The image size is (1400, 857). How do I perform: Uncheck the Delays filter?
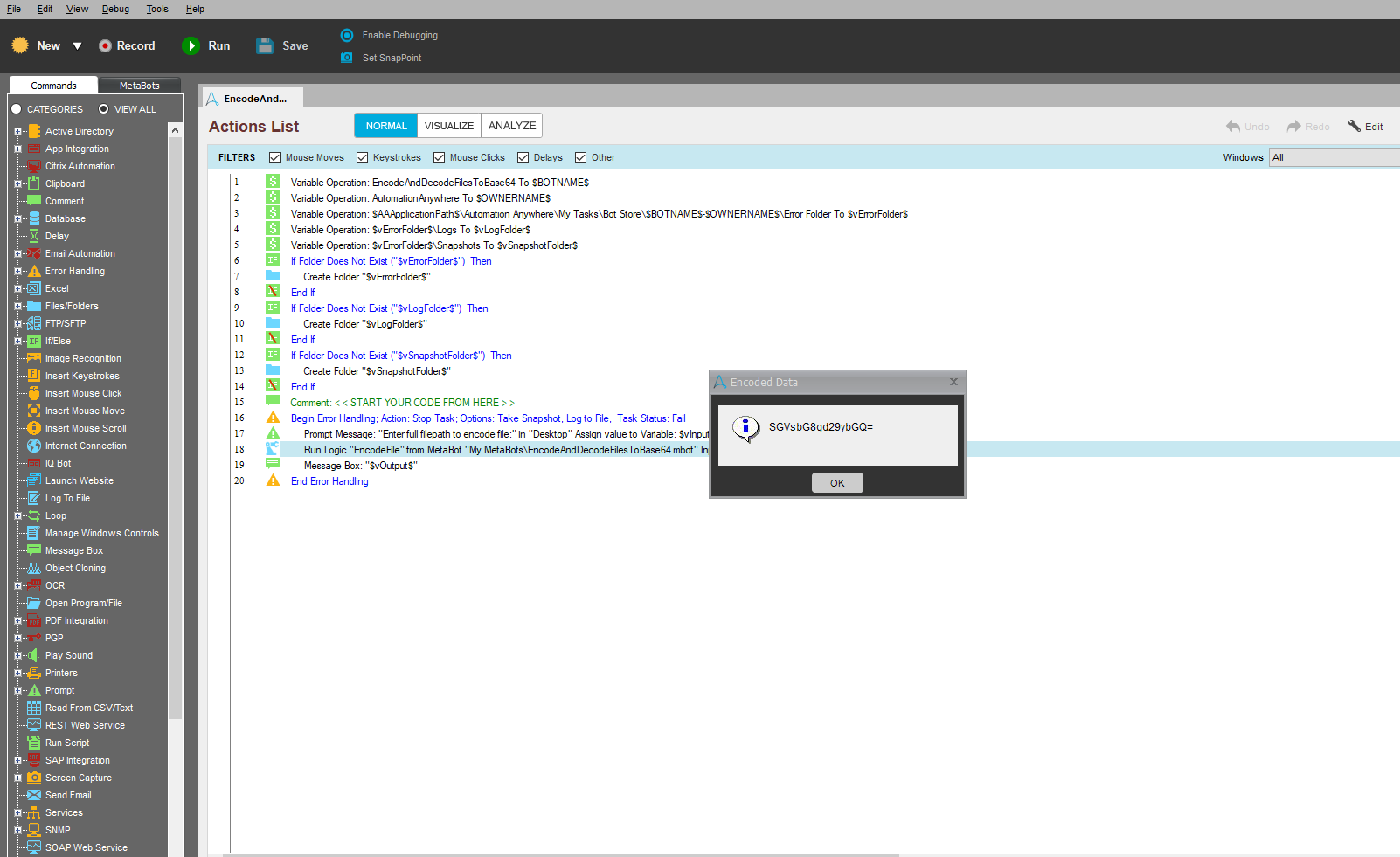(x=523, y=158)
